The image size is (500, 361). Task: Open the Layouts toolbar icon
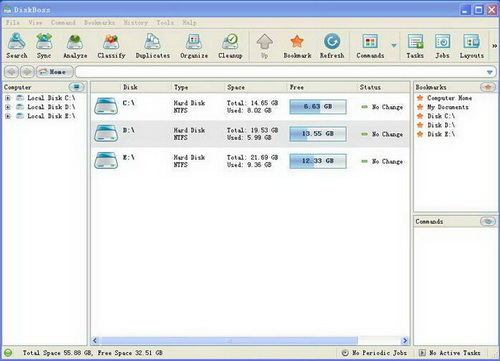[472, 46]
